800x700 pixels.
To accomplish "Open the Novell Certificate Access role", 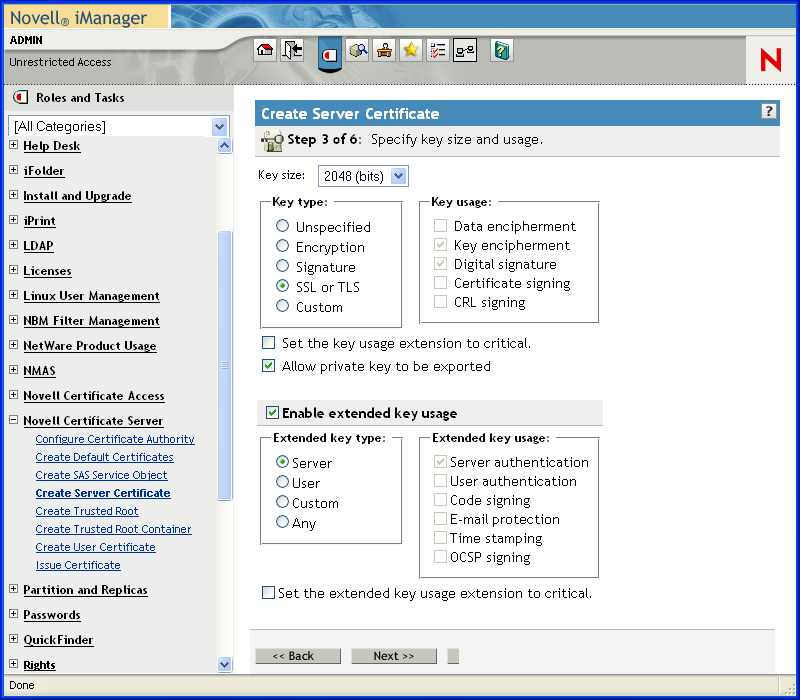I will pyautogui.click(x=94, y=396).
